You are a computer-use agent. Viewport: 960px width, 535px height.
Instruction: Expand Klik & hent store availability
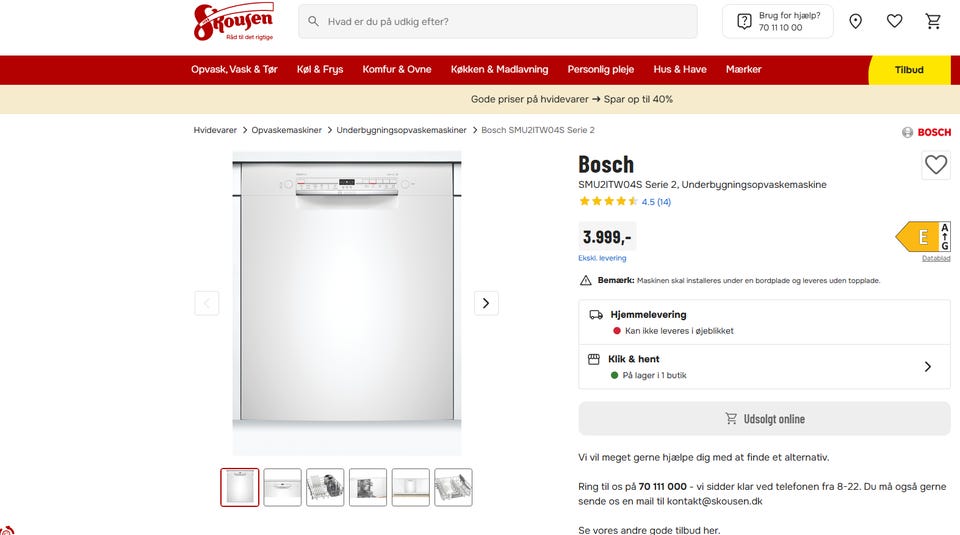764,367
